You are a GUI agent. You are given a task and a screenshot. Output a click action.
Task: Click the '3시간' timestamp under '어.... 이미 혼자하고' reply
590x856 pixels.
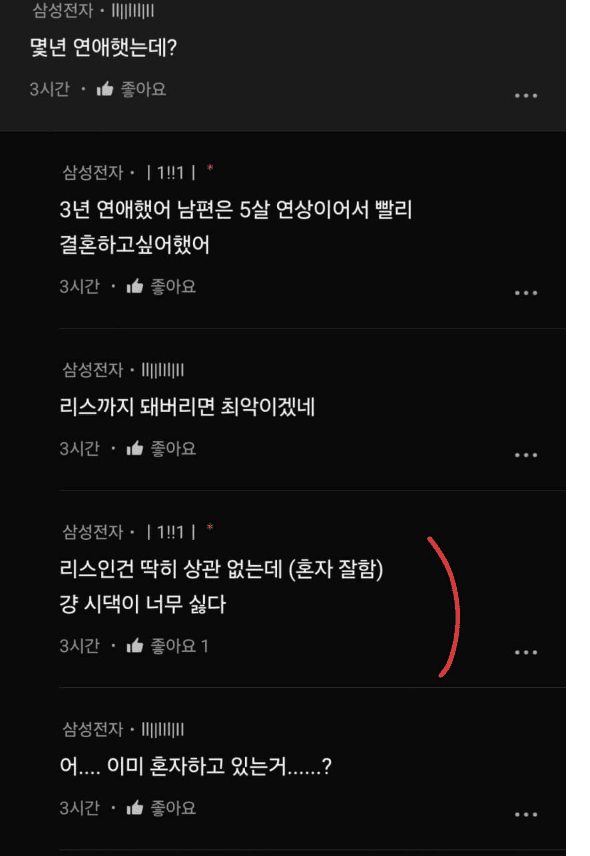80,808
